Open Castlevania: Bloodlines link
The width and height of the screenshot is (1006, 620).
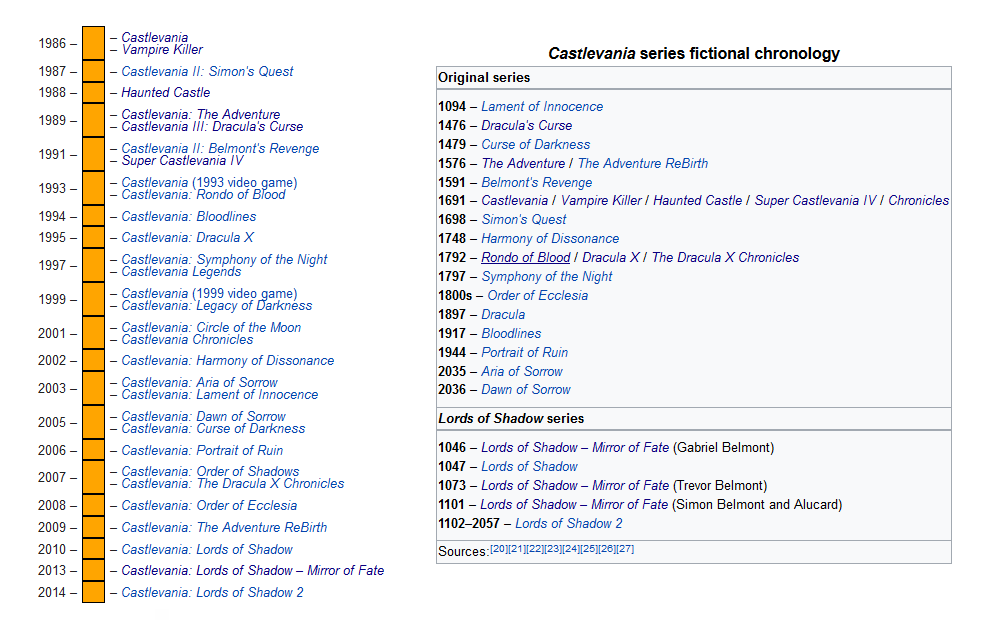(189, 216)
